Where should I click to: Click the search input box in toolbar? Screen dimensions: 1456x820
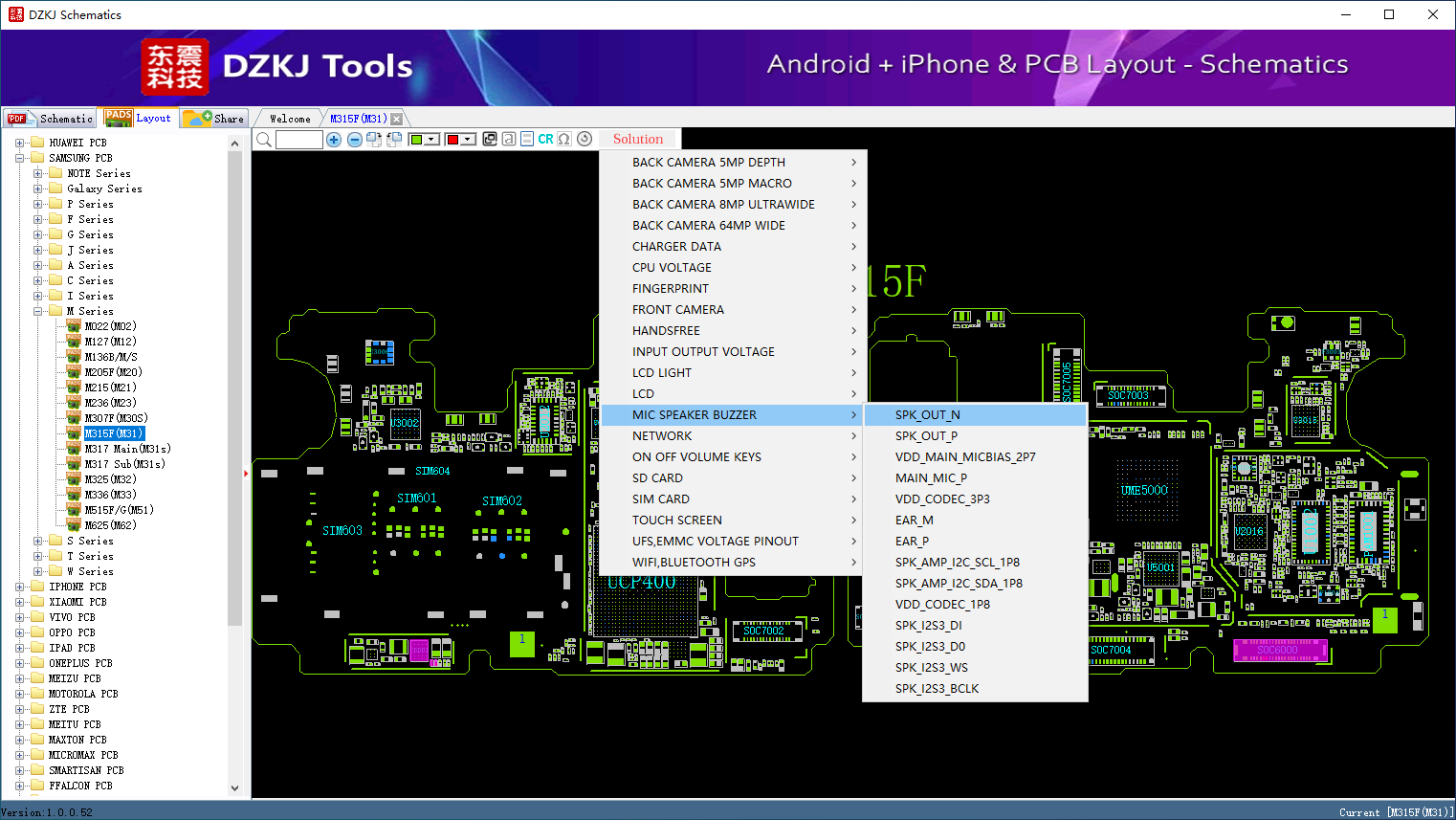299,140
